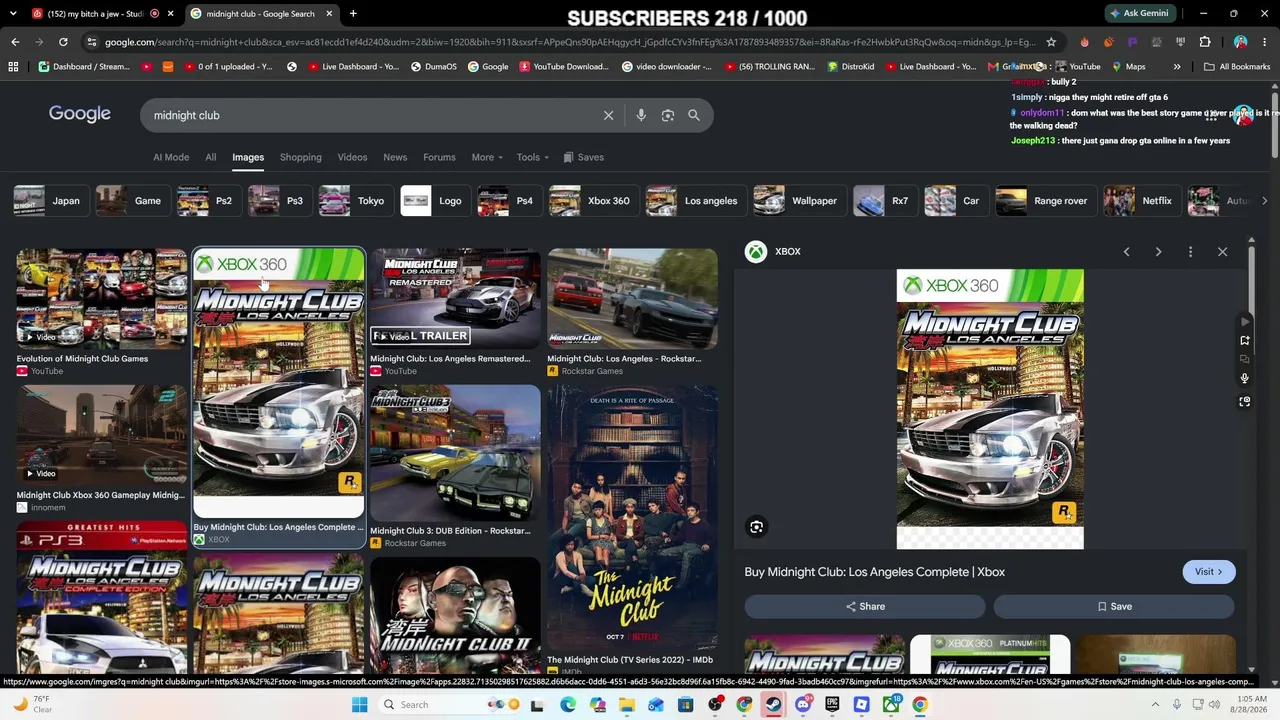Open File Explorer from the taskbar
The height and width of the screenshot is (720, 1280).
[627, 705]
